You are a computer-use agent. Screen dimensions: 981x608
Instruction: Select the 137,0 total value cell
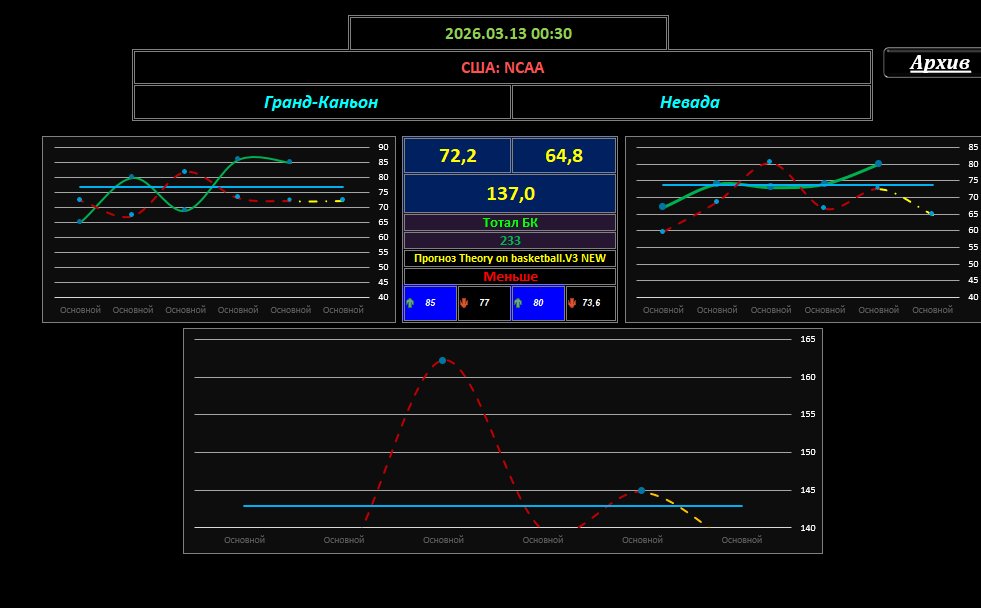click(510, 193)
